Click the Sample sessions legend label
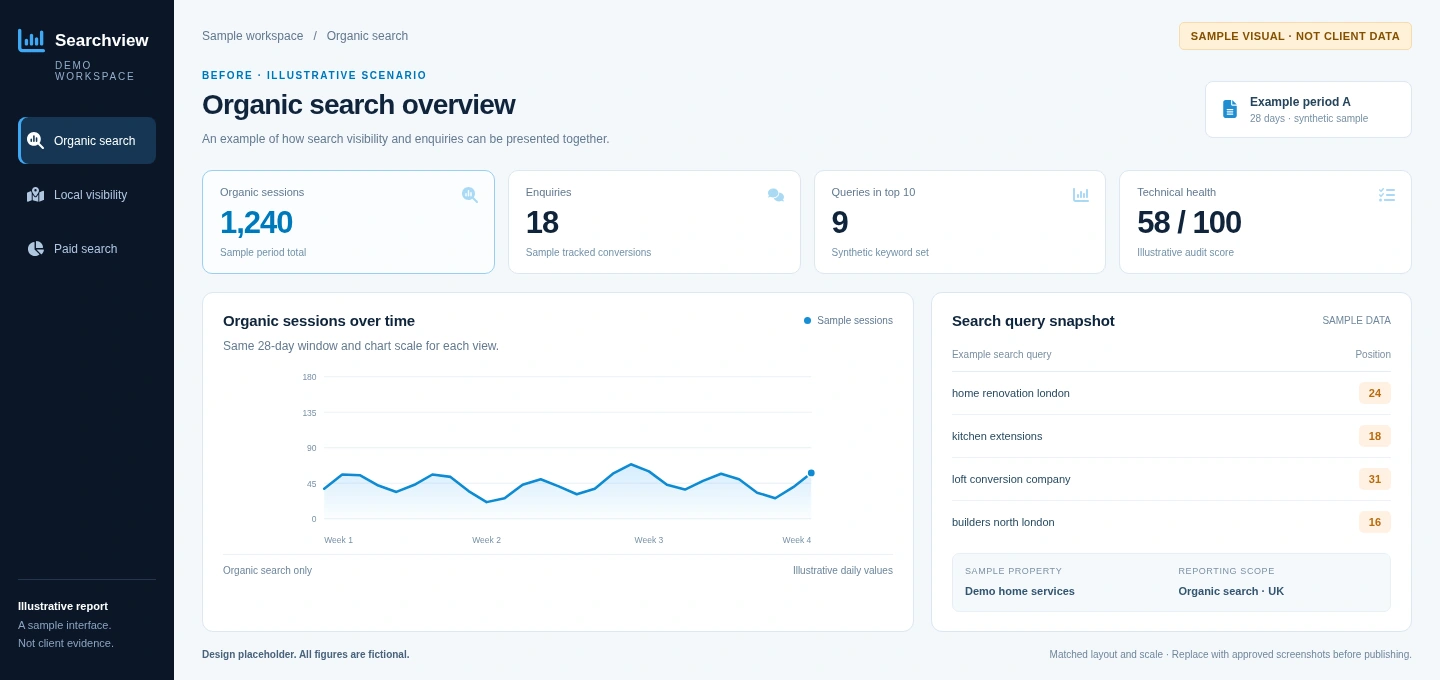1440x680 pixels. click(x=855, y=321)
